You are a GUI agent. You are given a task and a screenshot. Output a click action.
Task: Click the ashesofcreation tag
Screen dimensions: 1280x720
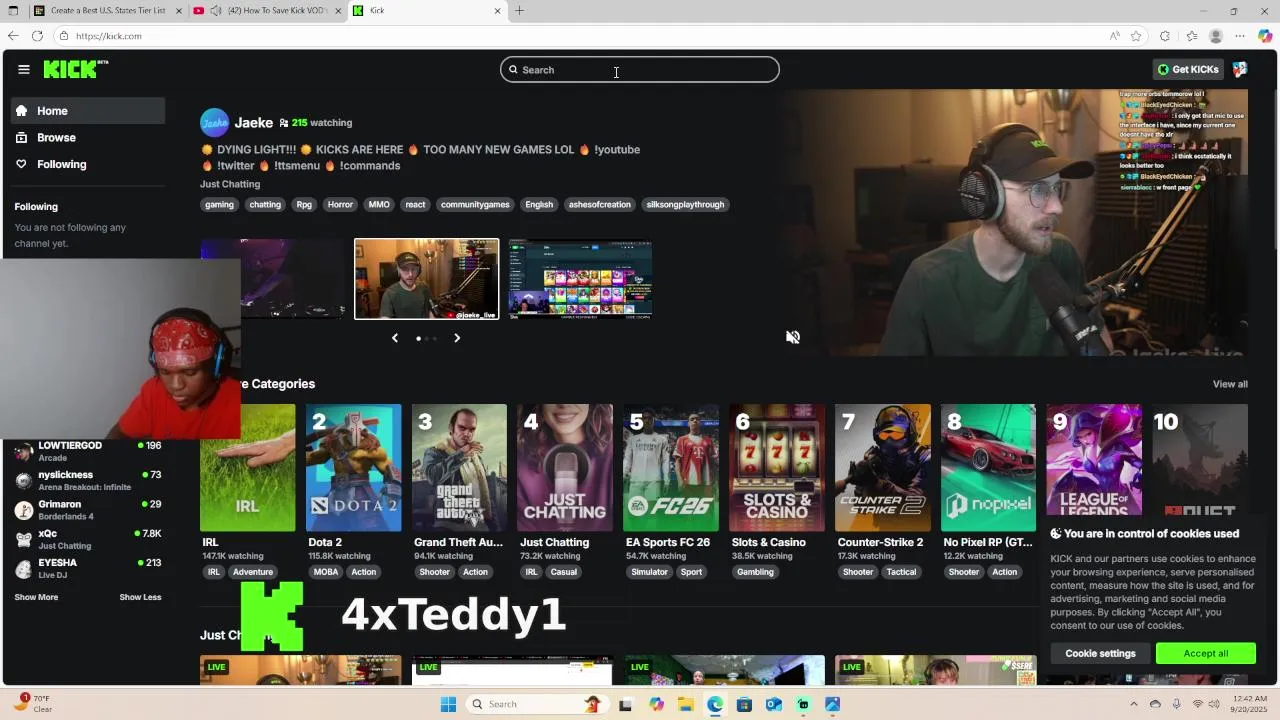[600, 204]
